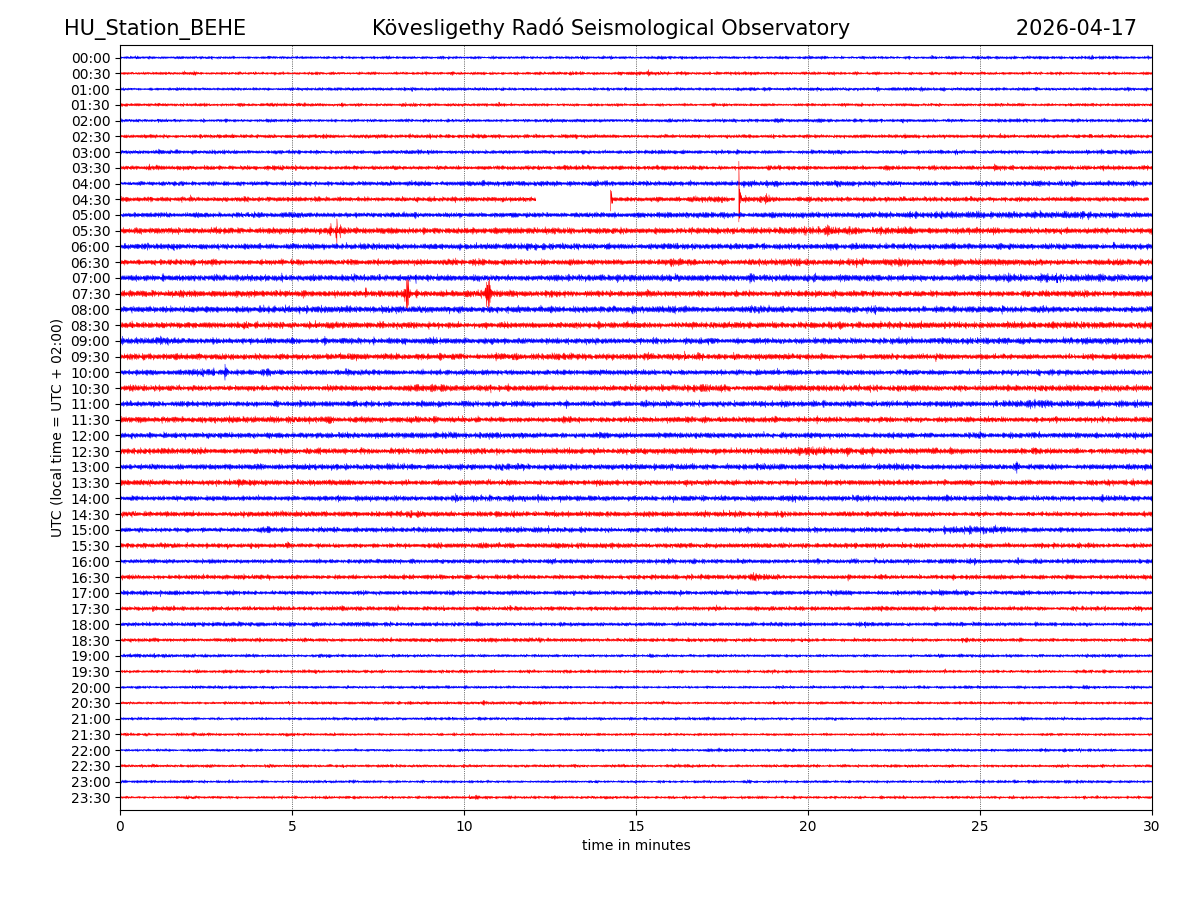Select the 00:00 time label on y-axis
The width and height of the screenshot is (1200, 900).
(90, 58)
